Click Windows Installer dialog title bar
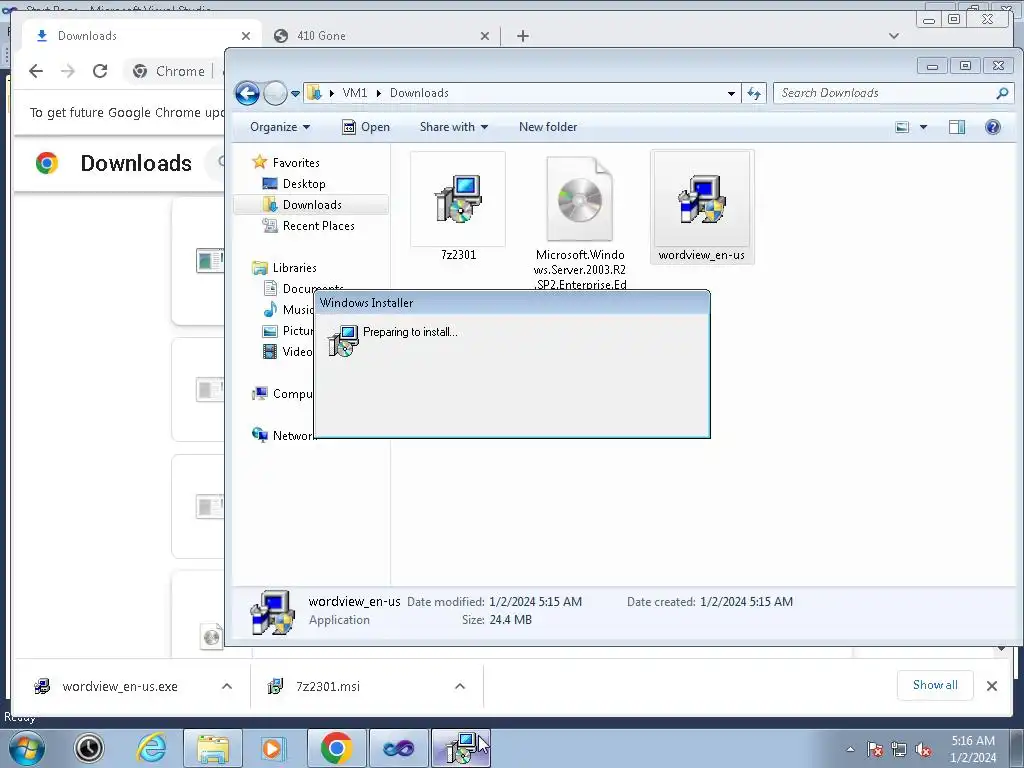Screen dimensions: 1024x768 (512, 303)
